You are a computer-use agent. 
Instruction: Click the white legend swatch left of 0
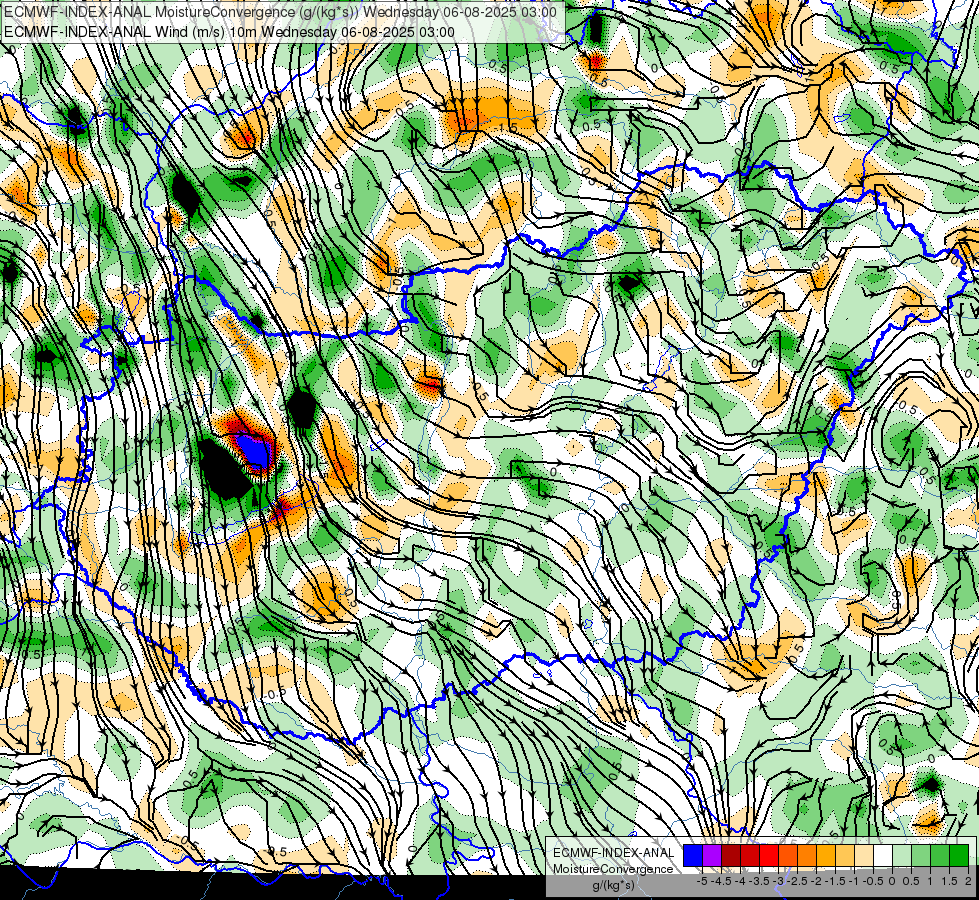tap(883, 855)
